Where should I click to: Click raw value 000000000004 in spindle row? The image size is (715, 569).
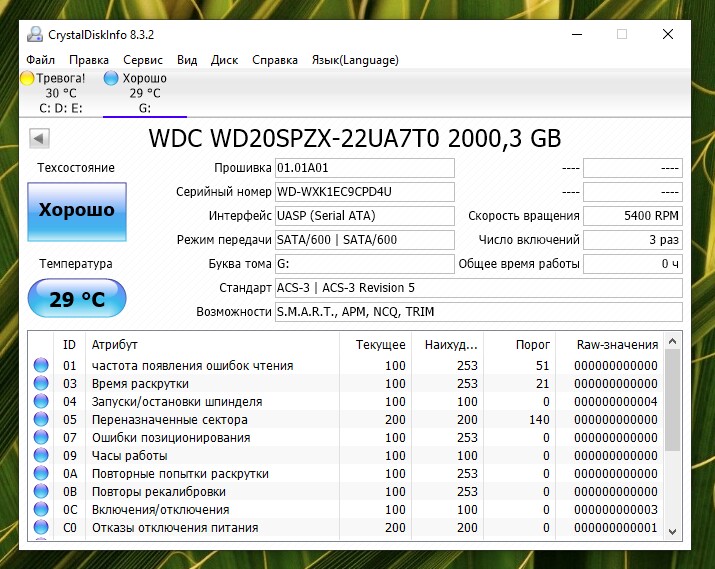point(616,402)
